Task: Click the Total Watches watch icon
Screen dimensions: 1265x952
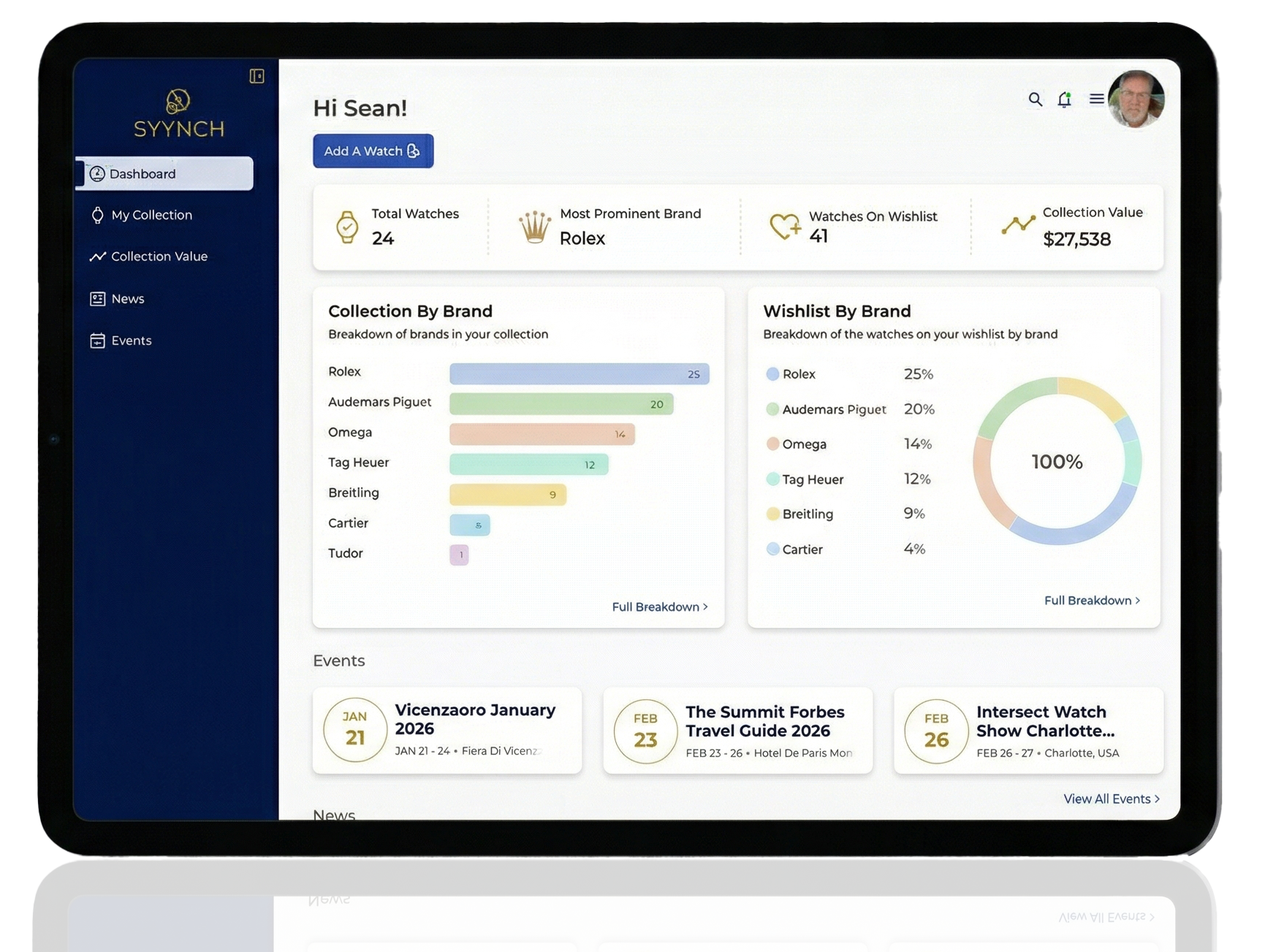Action: pyautogui.click(x=347, y=226)
